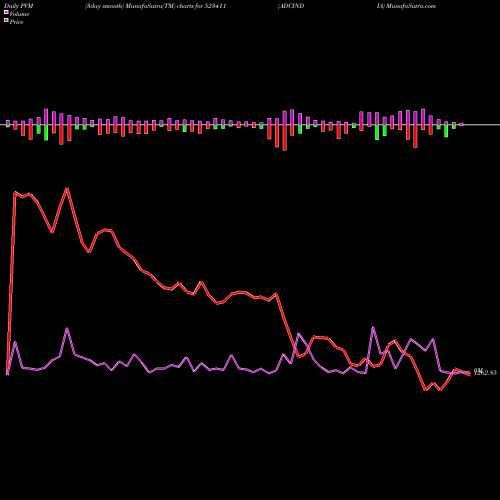
Task: Click the 3day smooth MunafaSutra chart title
Action: point(155,6)
